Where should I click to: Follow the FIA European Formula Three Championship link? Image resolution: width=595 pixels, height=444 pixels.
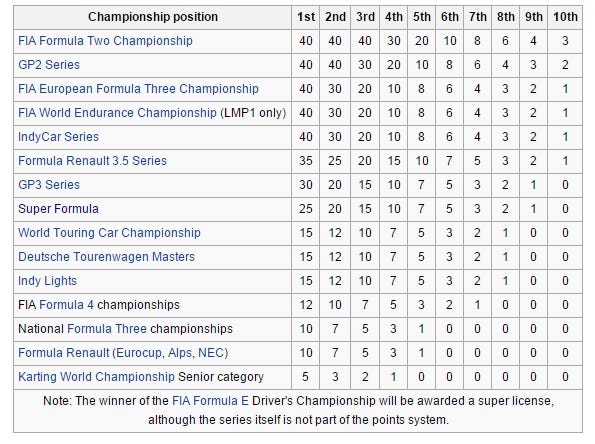pos(139,89)
